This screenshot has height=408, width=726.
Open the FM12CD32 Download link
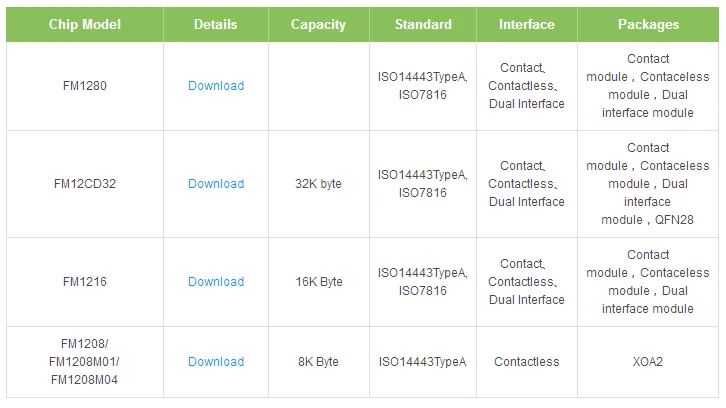[216, 184]
